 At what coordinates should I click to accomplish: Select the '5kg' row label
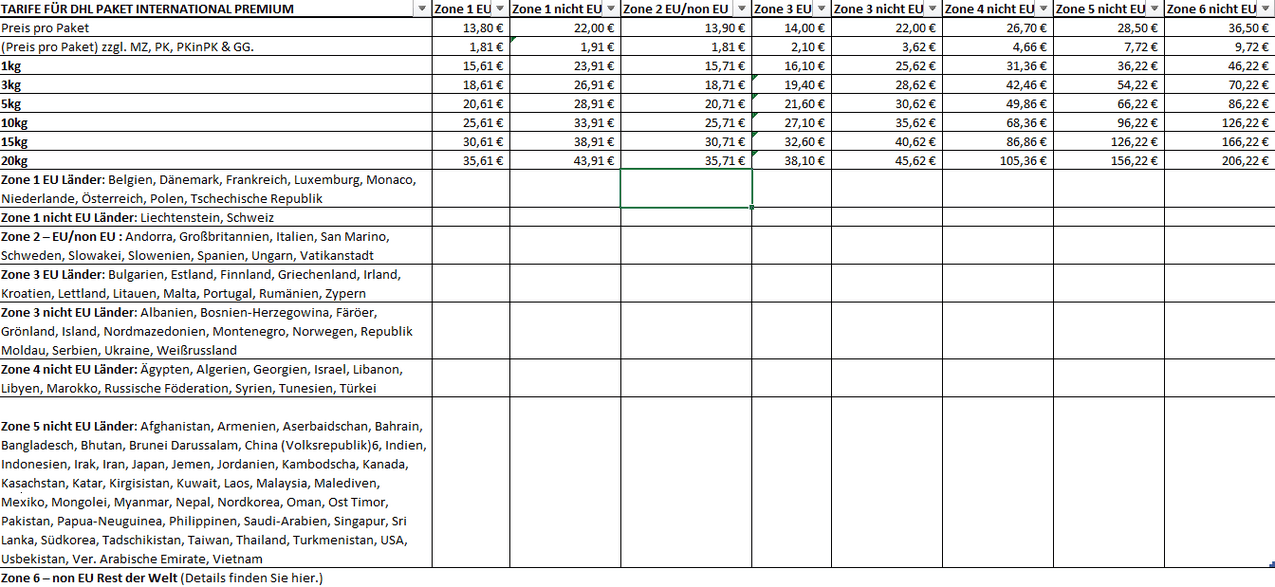click(216, 104)
